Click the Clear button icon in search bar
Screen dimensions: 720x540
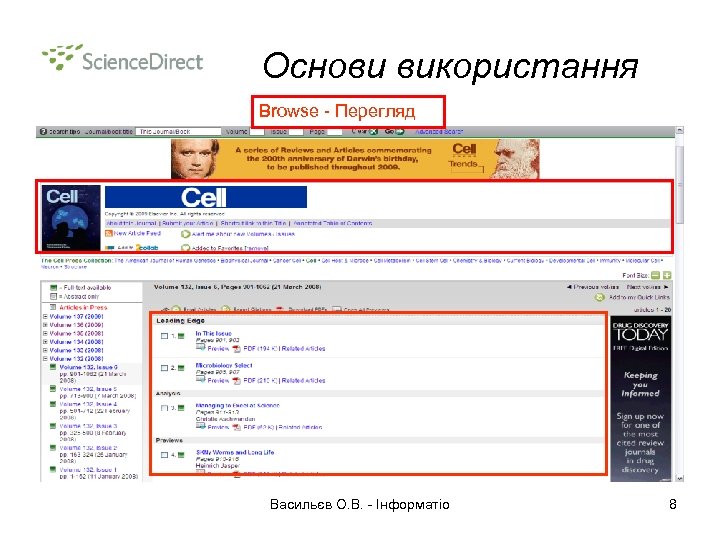[373, 132]
